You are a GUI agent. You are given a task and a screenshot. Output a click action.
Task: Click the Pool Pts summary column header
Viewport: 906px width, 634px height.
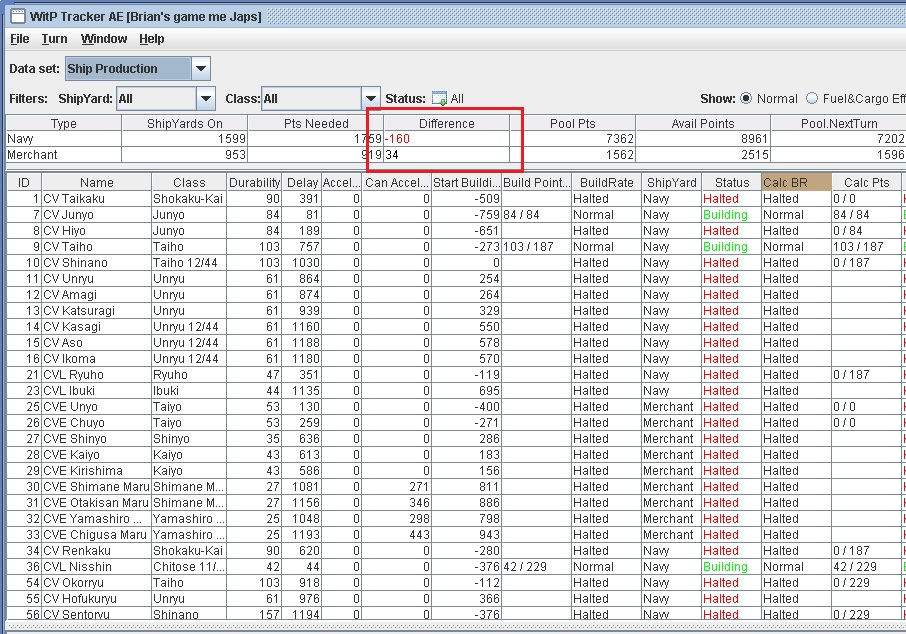tap(573, 124)
